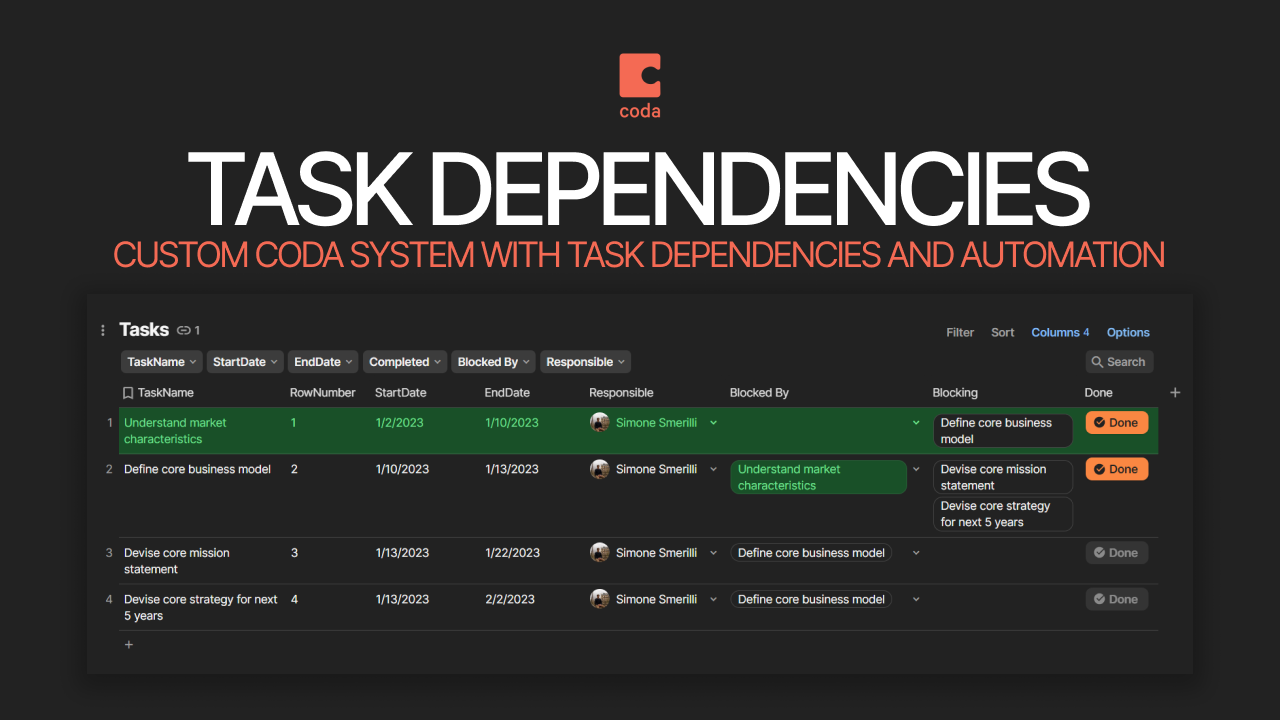This screenshot has width=1280, height=720.
Task: Expand Blocked By dropdown arrow in row 2
Action: tap(916, 469)
